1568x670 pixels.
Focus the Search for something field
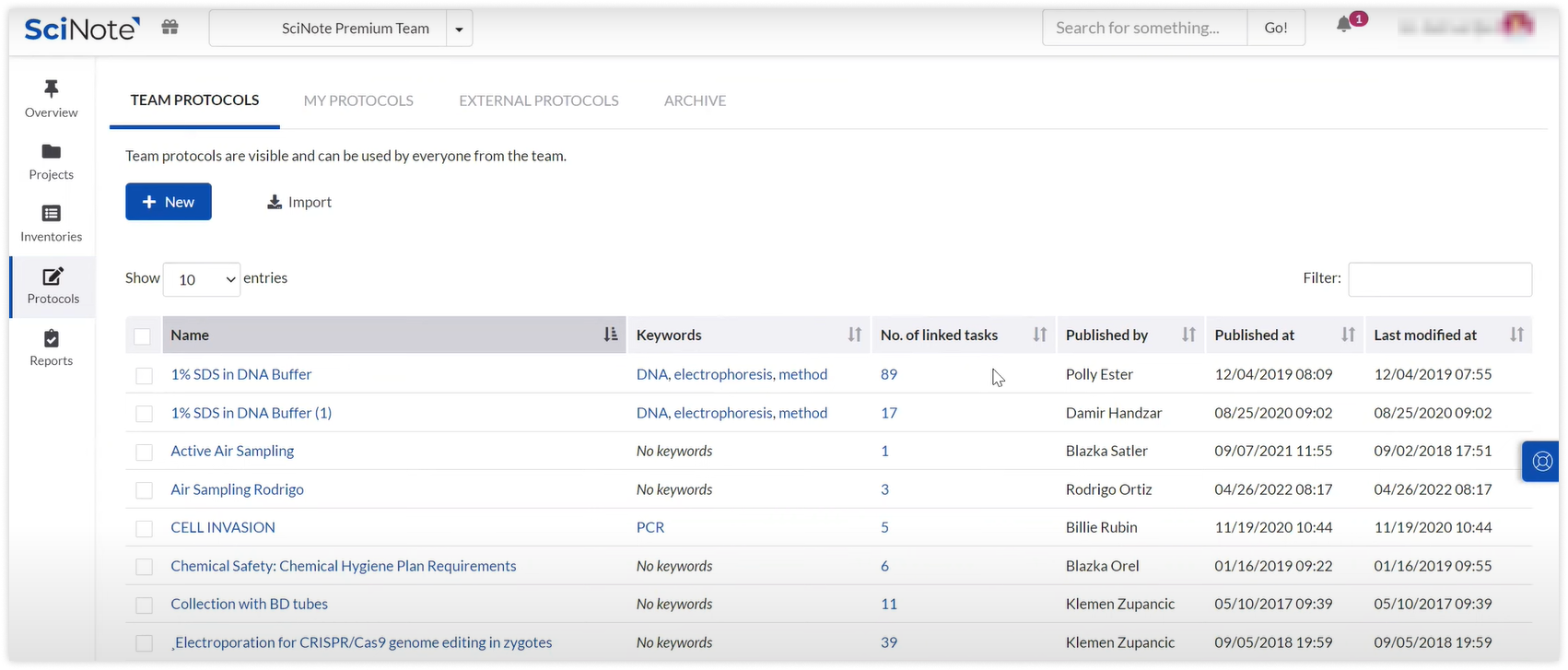coord(1145,28)
